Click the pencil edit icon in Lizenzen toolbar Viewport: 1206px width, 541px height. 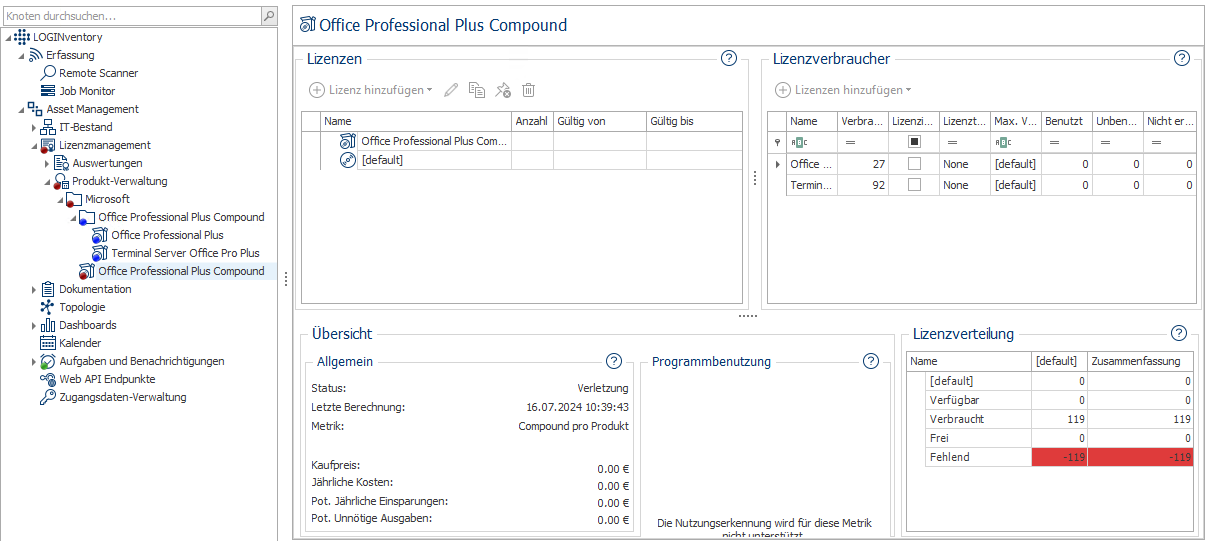click(451, 90)
